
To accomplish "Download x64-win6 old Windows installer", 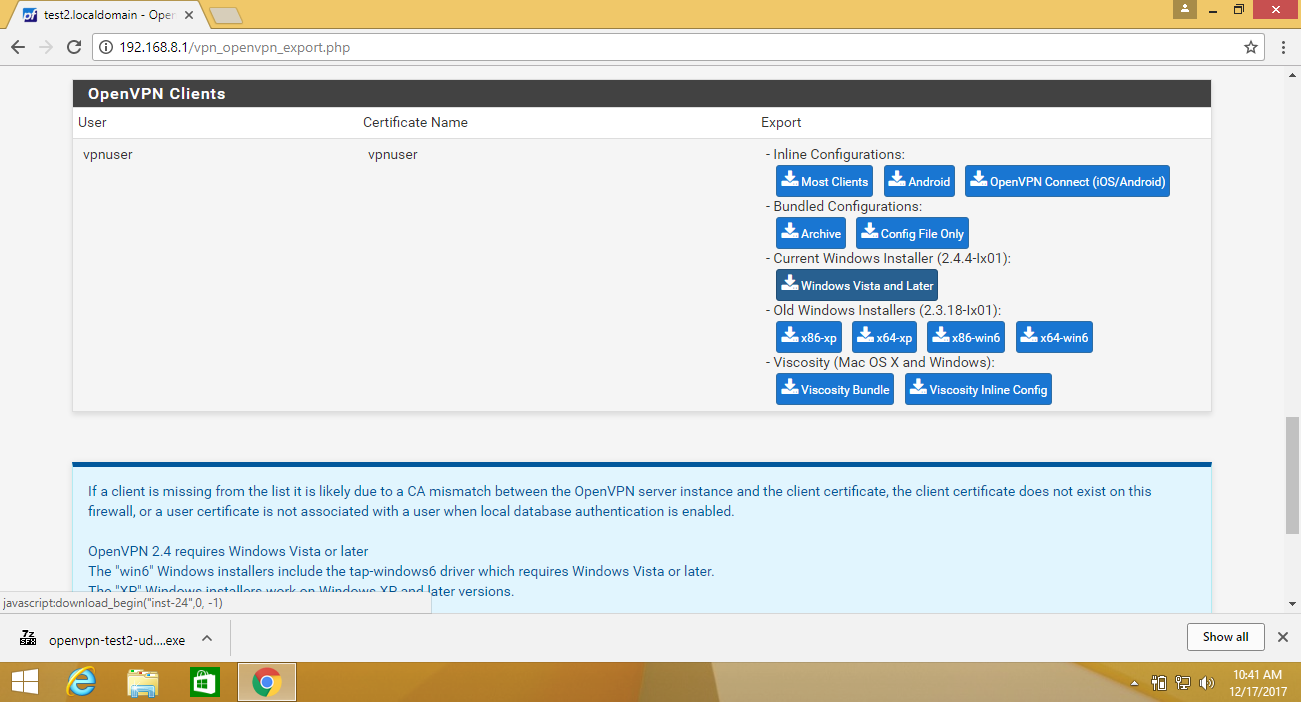I will 1055,337.
